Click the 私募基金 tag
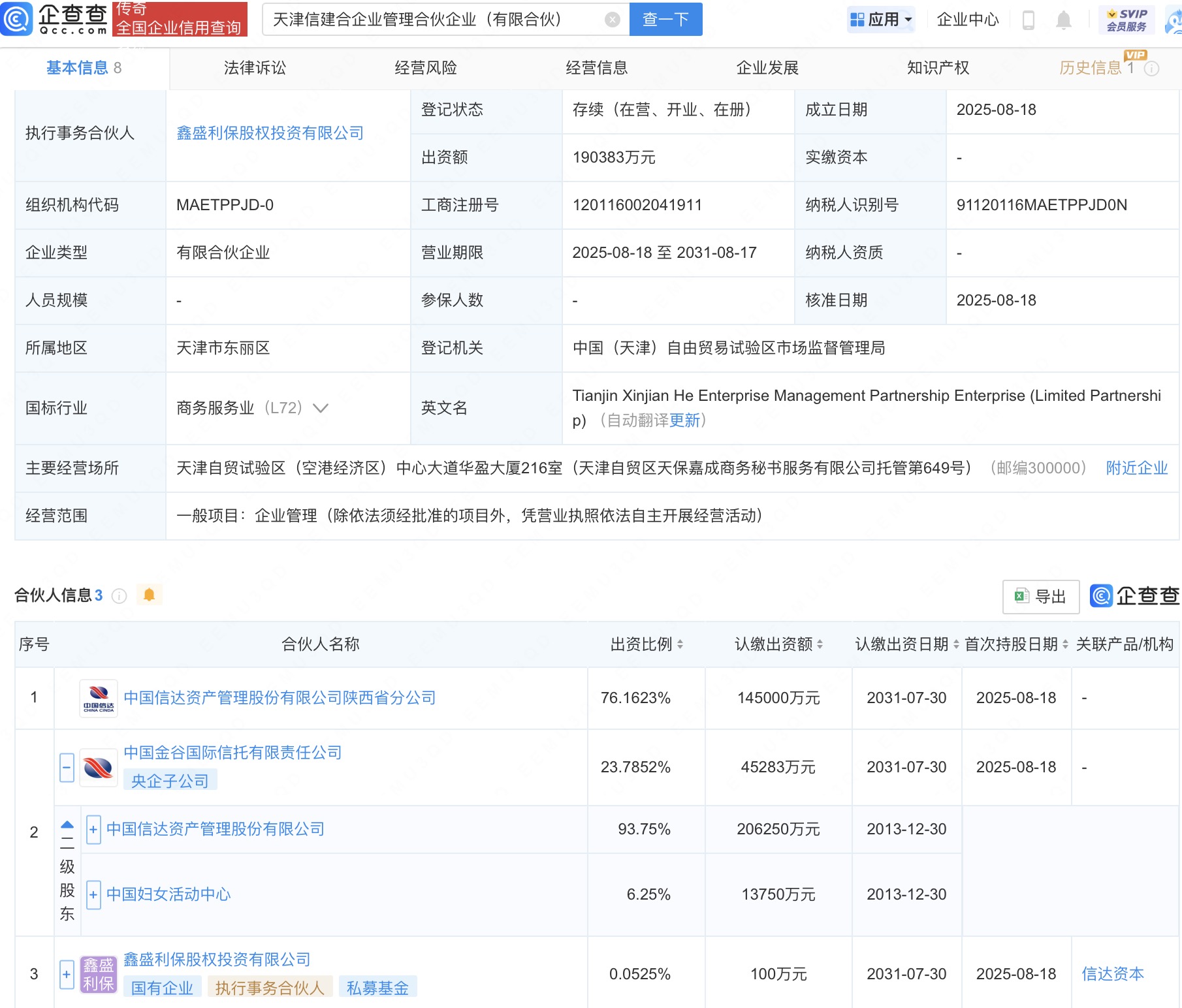Viewport: 1182px width, 1008px height. click(x=377, y=988)
